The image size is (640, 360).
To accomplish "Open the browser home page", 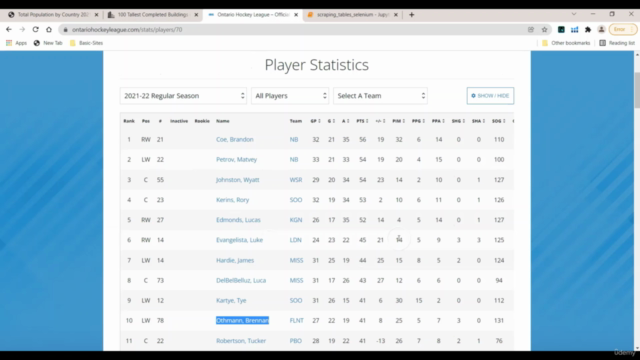I will coord(49,29).
